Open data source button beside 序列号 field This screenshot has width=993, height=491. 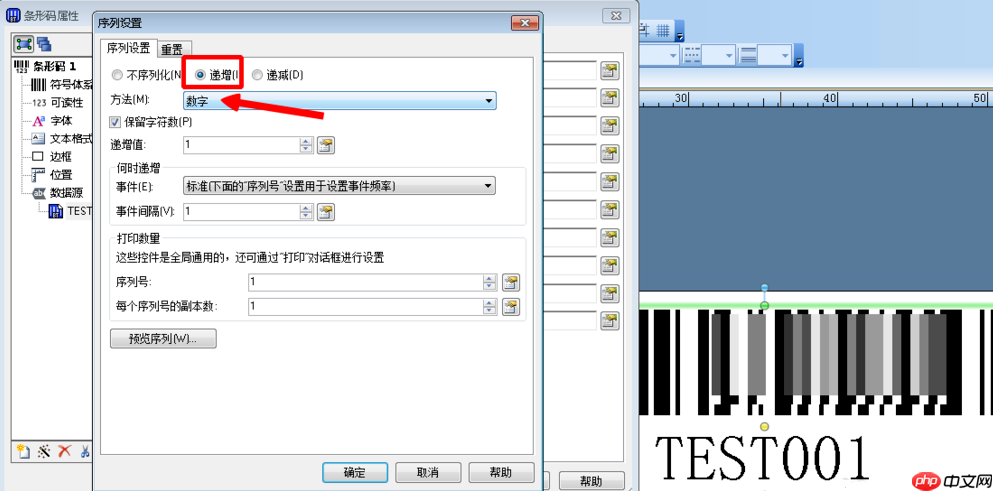tap(510, 282)
